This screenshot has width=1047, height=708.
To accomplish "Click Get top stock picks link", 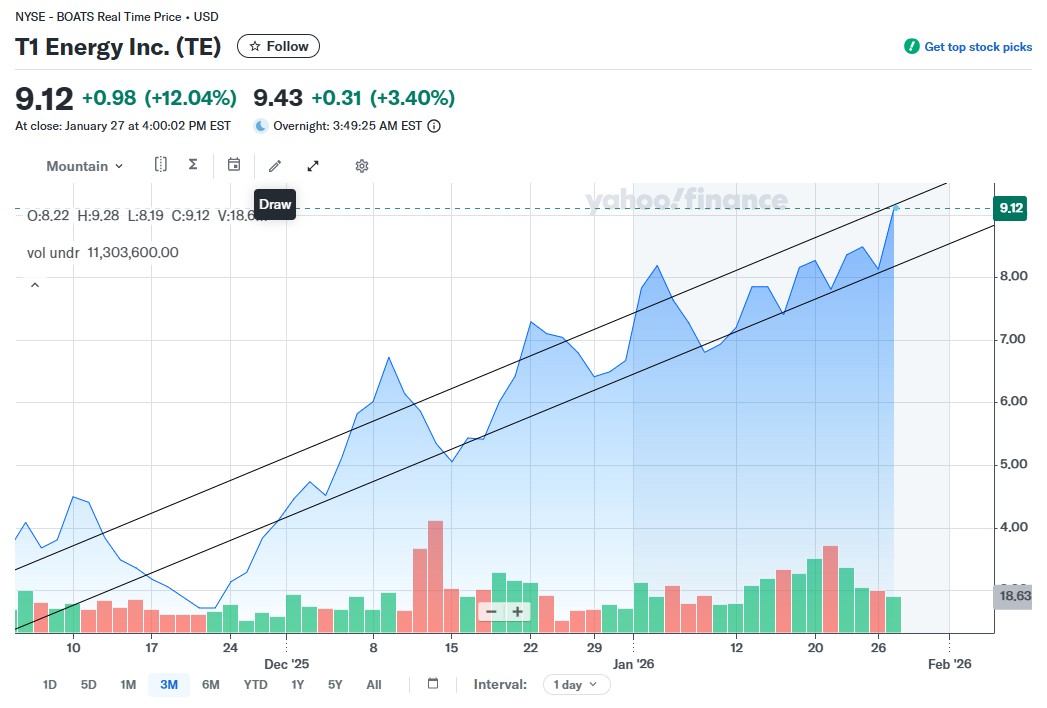I will tap(968, 47).
